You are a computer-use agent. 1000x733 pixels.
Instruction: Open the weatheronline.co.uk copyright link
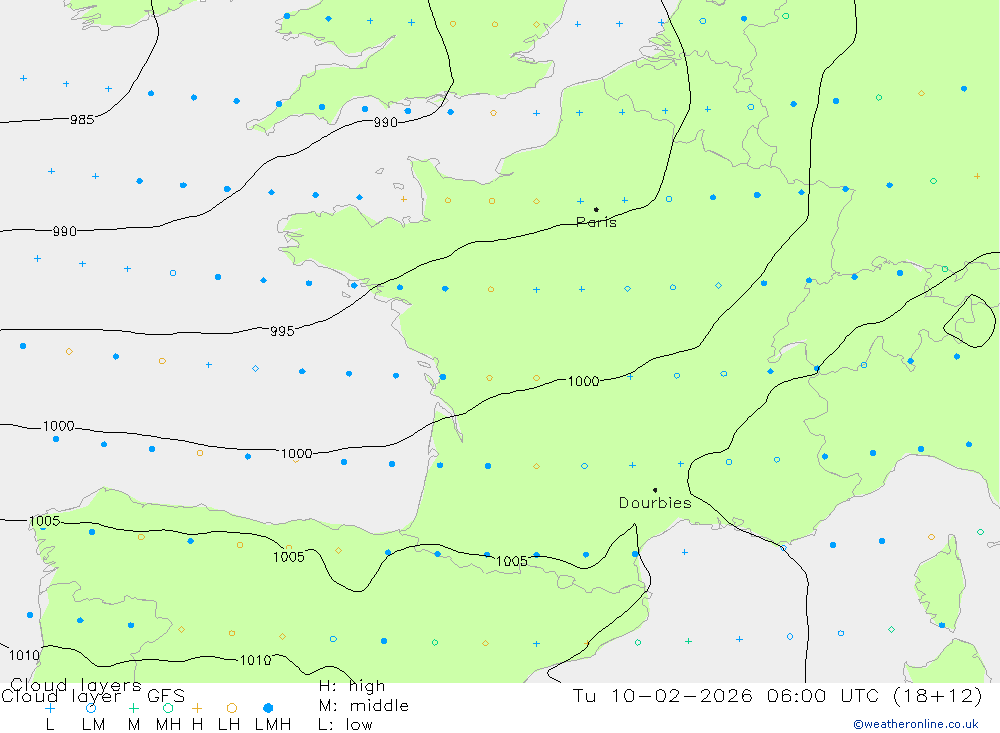pyautogui.click(x=916, y=724)
